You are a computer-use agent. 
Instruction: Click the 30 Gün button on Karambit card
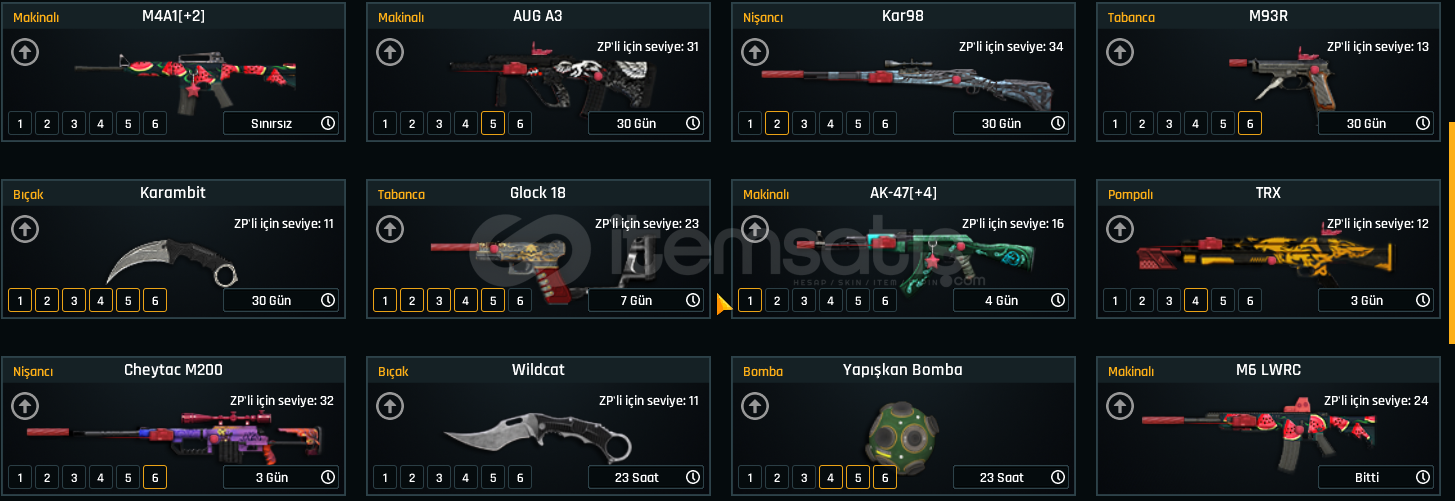281,300
